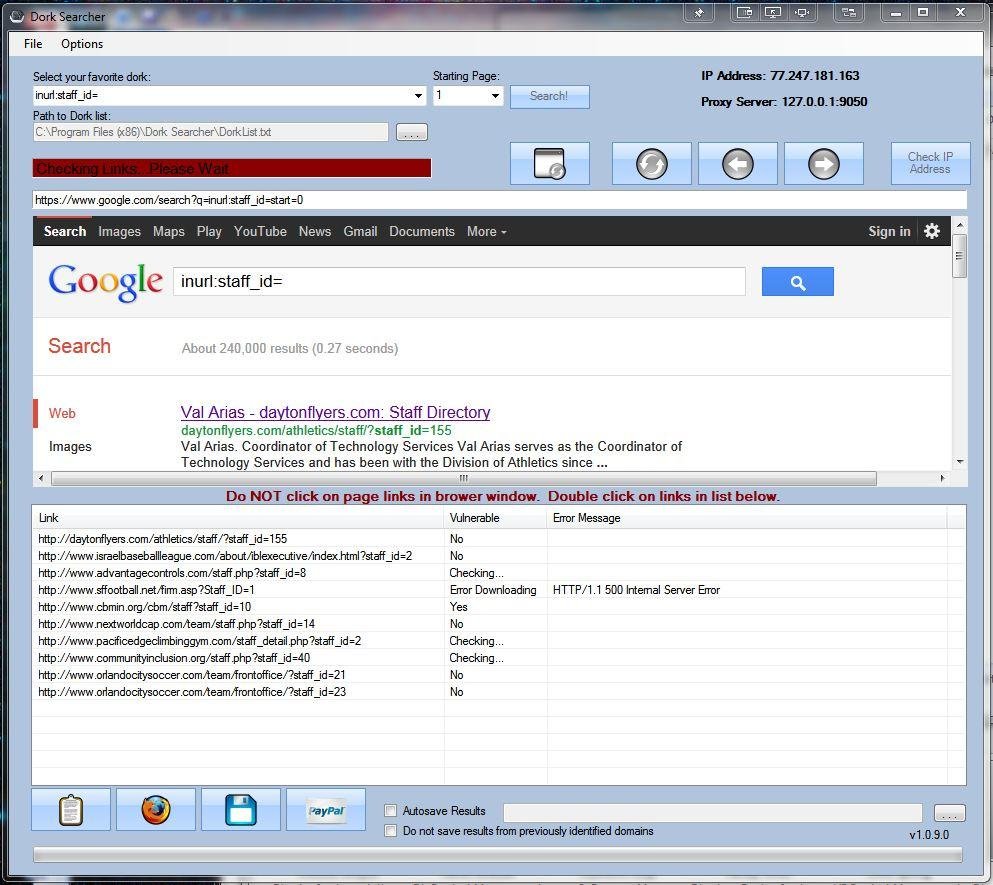Click Google settings gear icon
The height and width of the screenshot is (885, 993).
pos(932,231)
